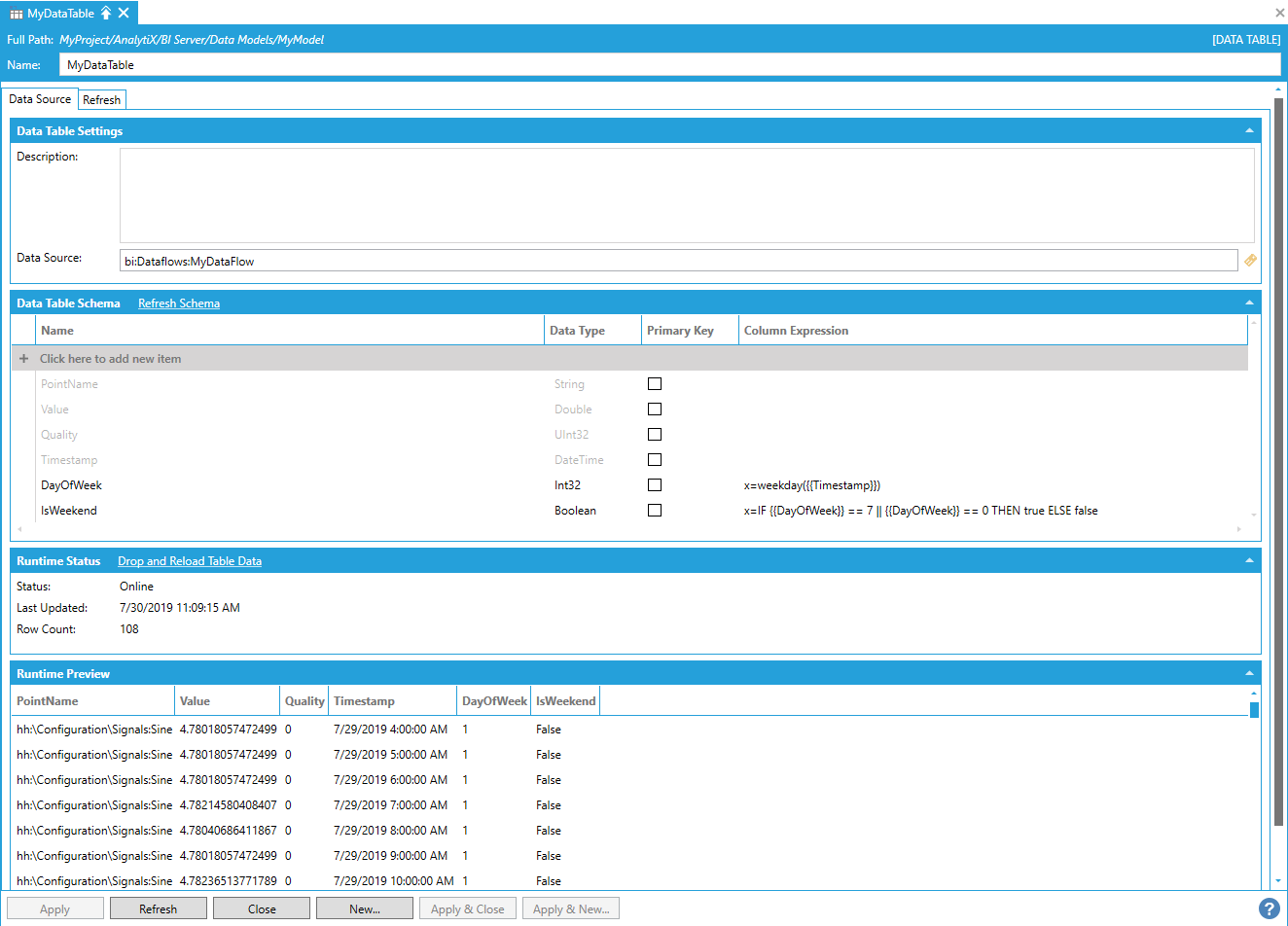The width and height of the screenshot is (1288, 926).
Task: Check Primary Key box for IsWeekend
Action: pyautogui.click(x=655, y=511)
